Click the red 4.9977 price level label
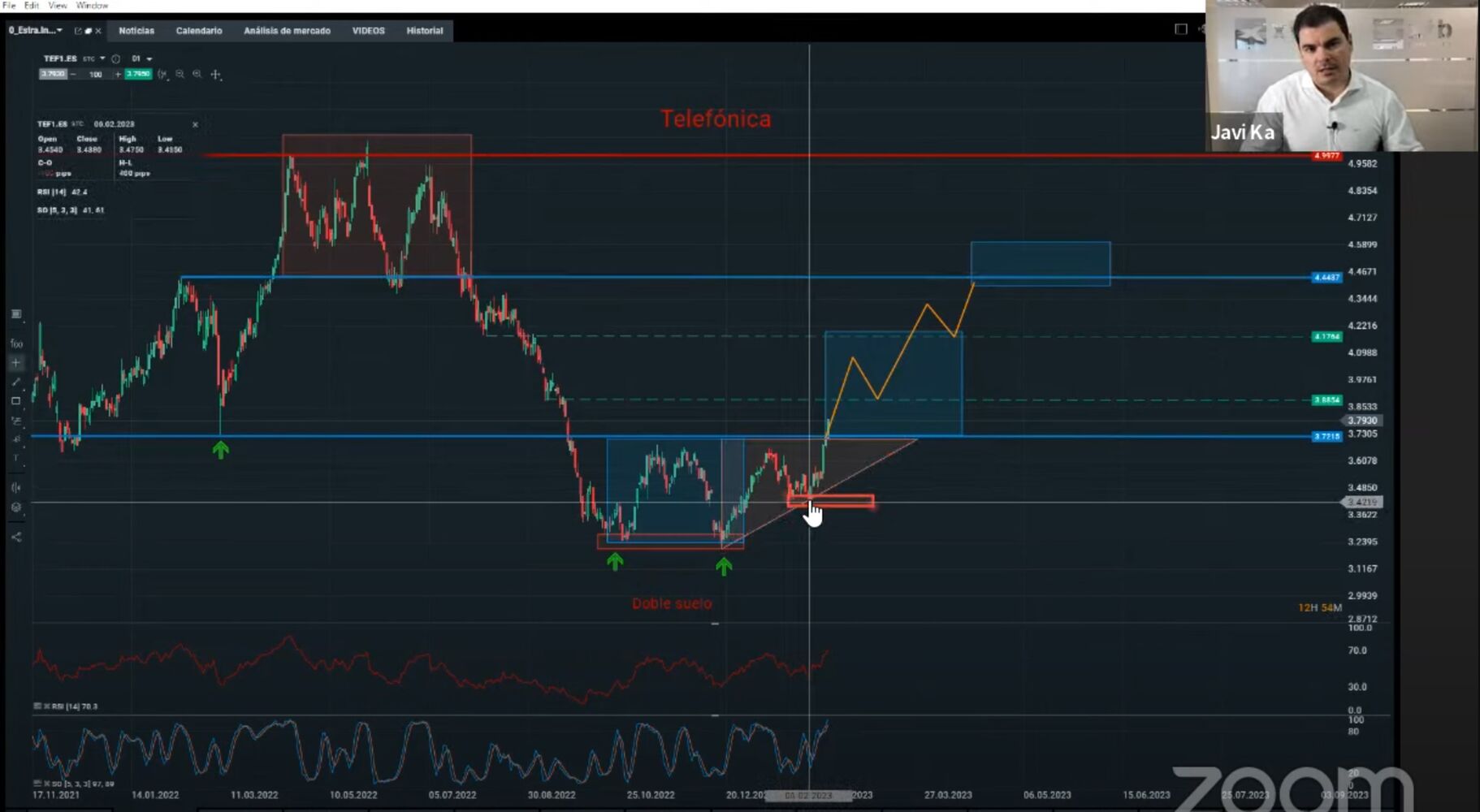This screenshot has width=1480, height=812. click(1326, 156)
